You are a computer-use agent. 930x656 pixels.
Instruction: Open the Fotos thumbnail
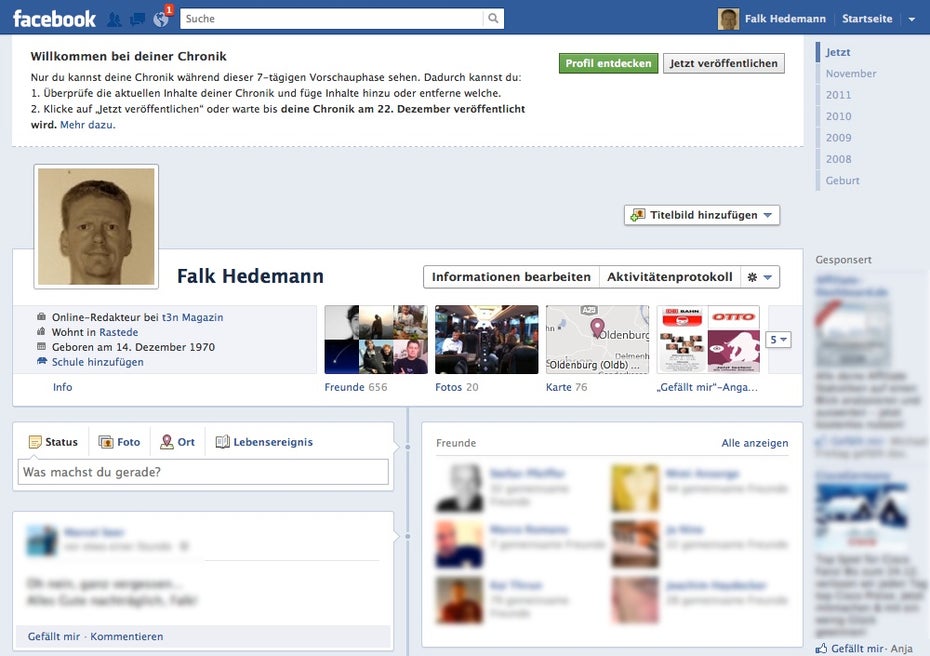[486, 339]
